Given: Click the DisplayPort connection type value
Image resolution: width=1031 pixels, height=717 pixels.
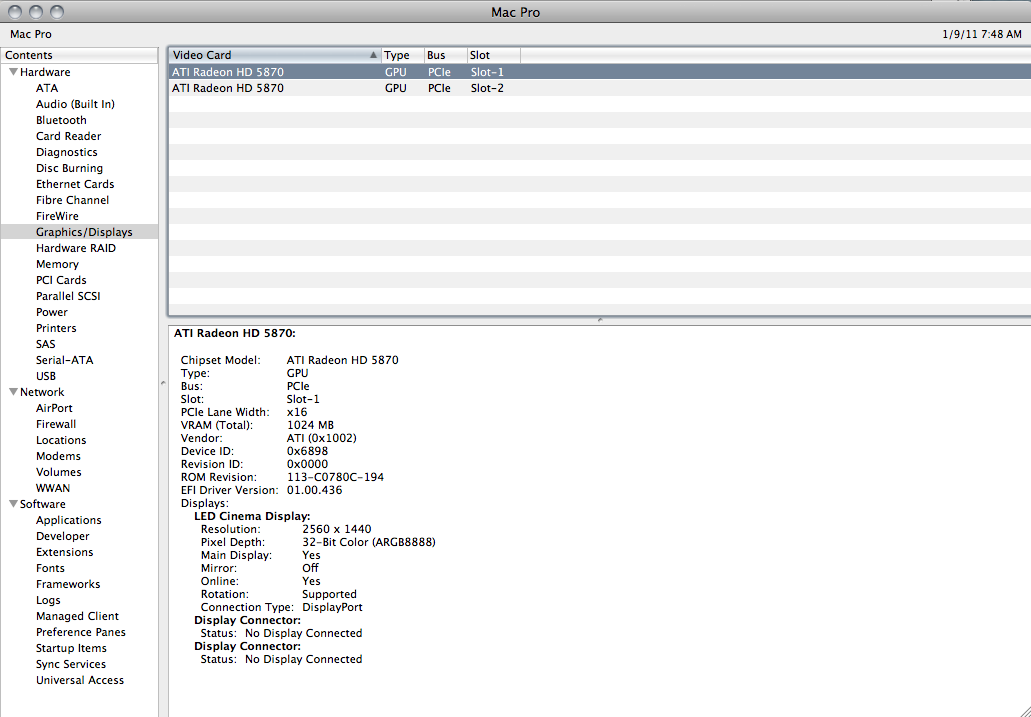Looking at the screenshot, I should click(x=332, y=607).
